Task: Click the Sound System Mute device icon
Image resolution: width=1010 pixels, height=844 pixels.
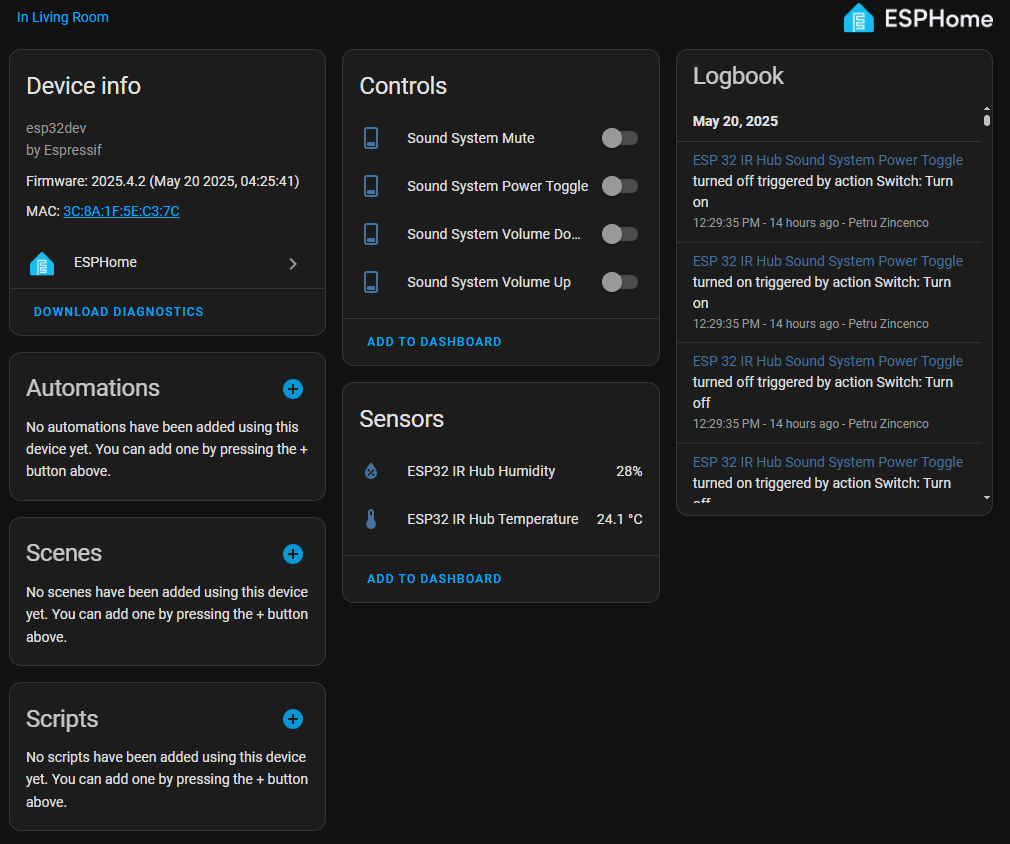Action: [x=371, y=138]
